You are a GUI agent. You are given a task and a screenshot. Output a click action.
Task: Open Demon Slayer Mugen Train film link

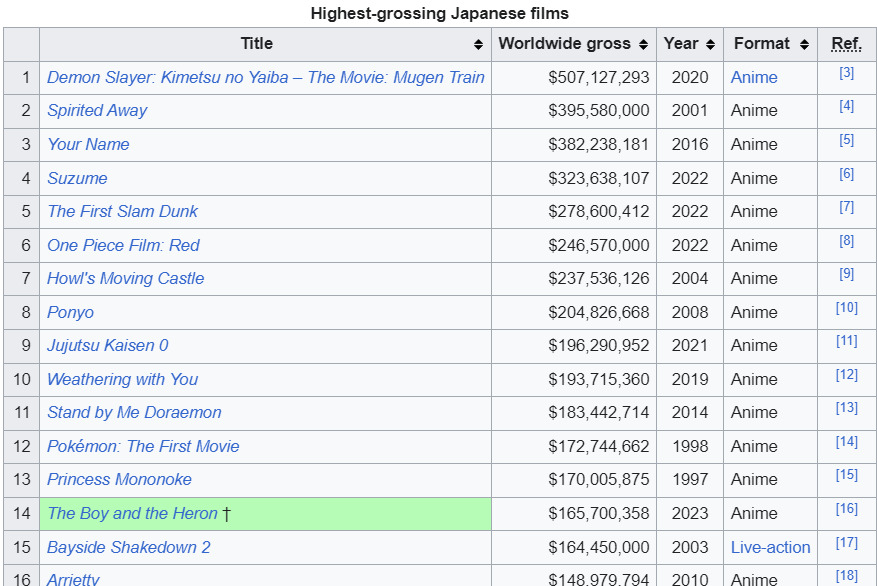(266, 77)
